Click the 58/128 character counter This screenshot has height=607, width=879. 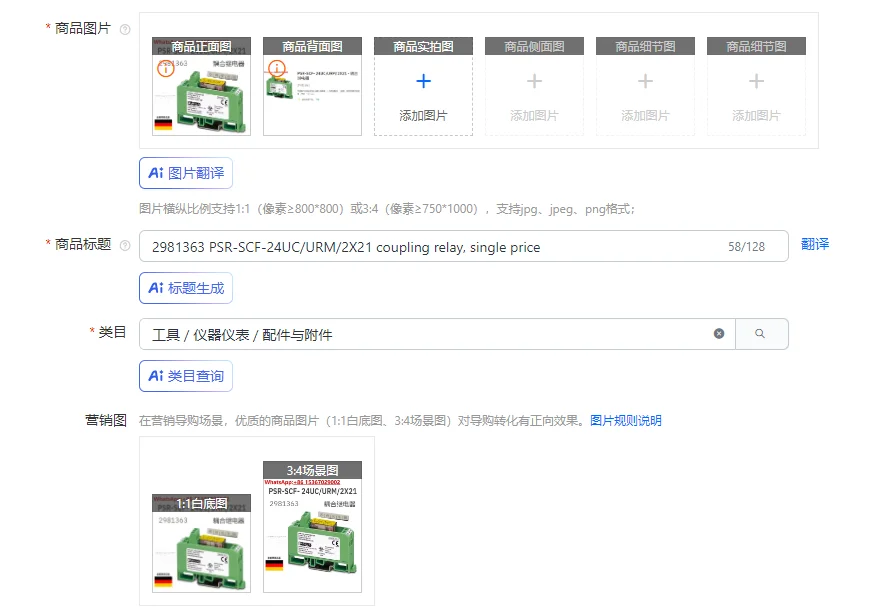pos(746,247)
